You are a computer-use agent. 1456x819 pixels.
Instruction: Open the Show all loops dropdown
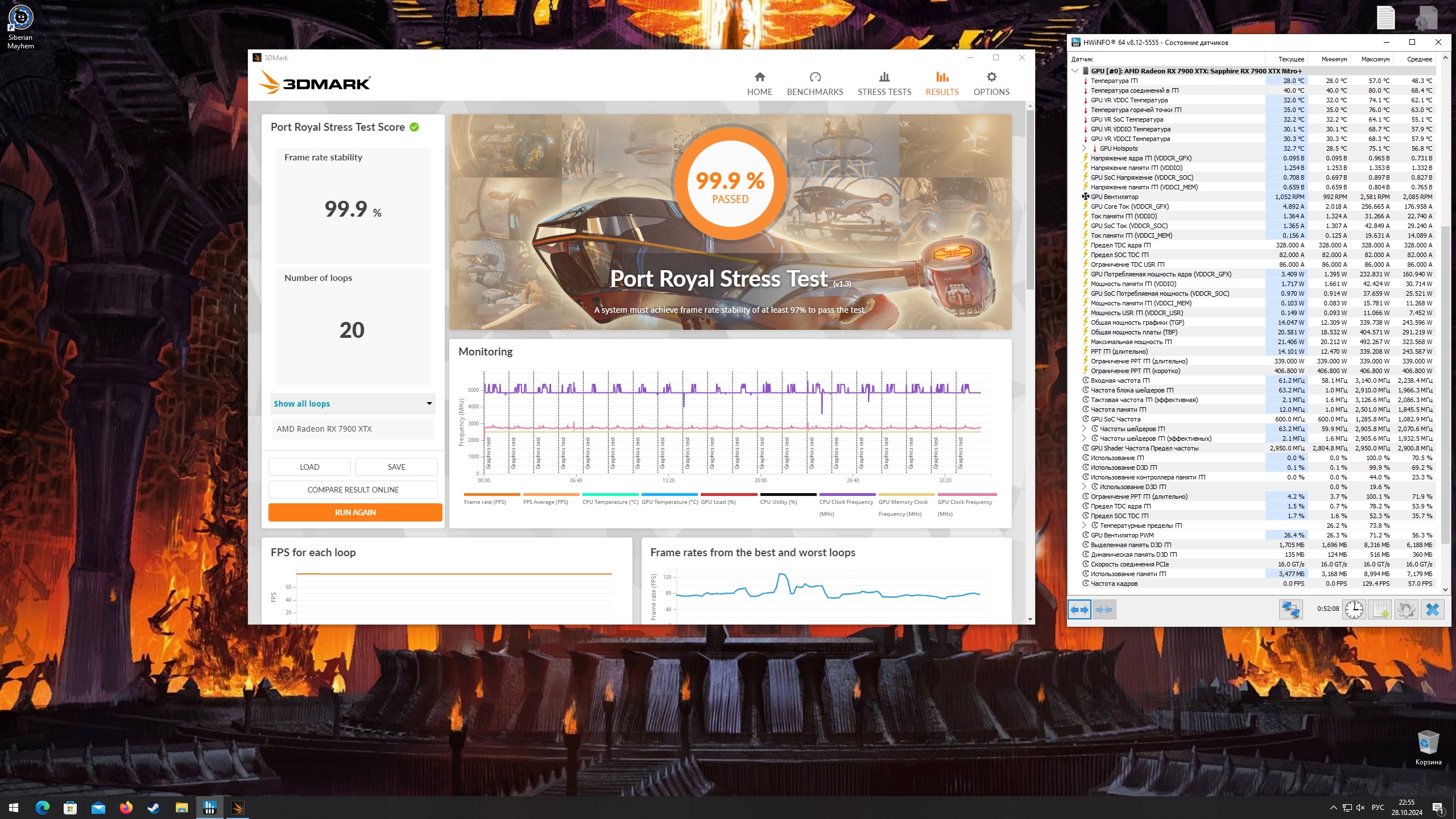pos(353,404)
